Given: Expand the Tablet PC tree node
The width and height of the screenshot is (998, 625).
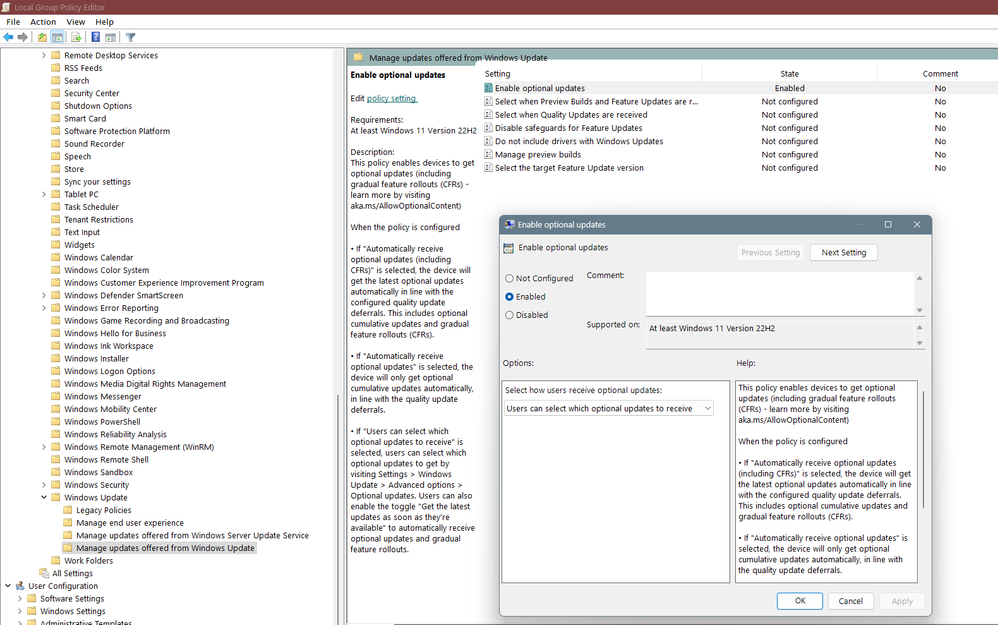Looking at the screenshot, I should (44, 194).
